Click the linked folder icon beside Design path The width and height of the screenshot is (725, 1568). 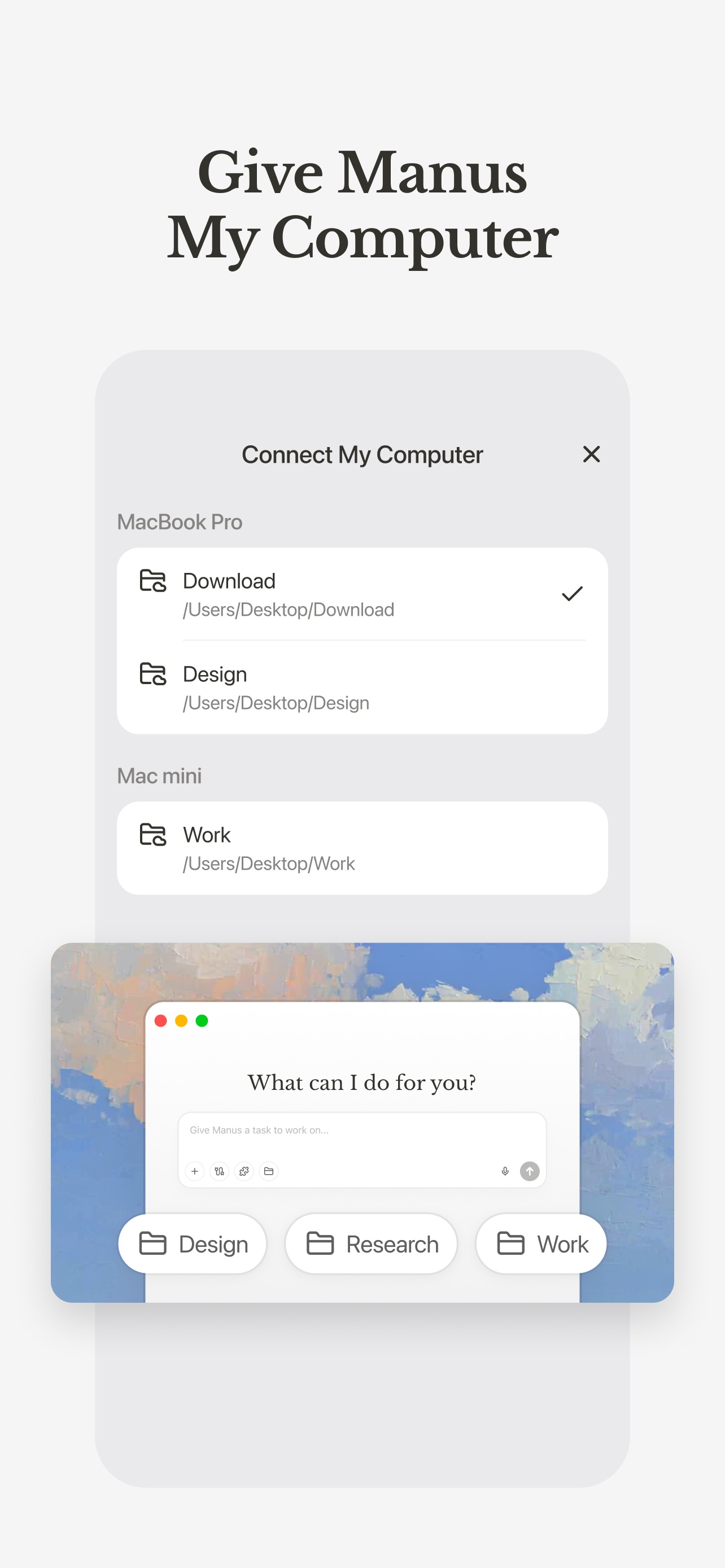pyautogui.click(x=153, y=674)
